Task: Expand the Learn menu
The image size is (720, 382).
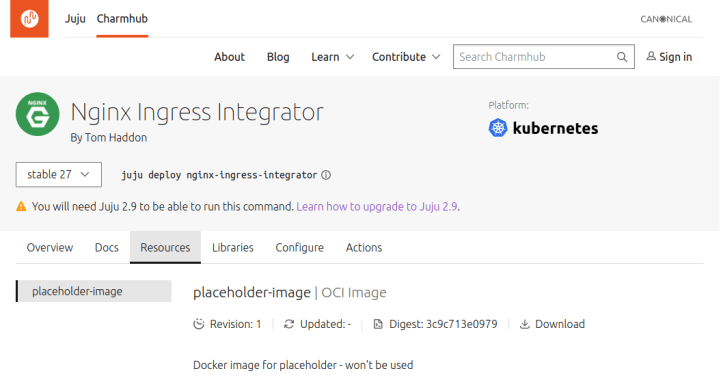Action: [x=332, y=57]
